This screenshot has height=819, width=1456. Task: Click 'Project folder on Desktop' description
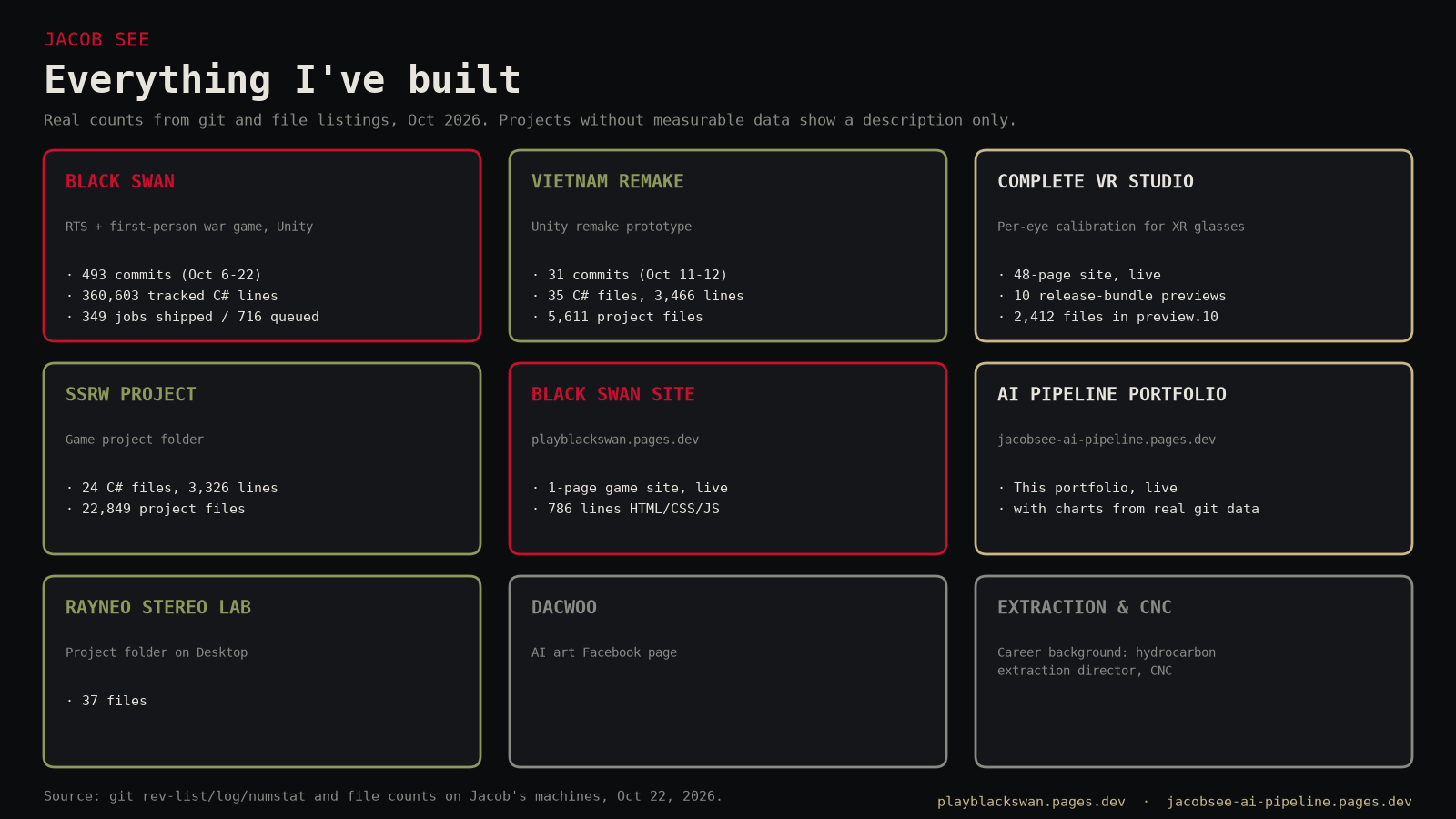[x=157, y=652]
